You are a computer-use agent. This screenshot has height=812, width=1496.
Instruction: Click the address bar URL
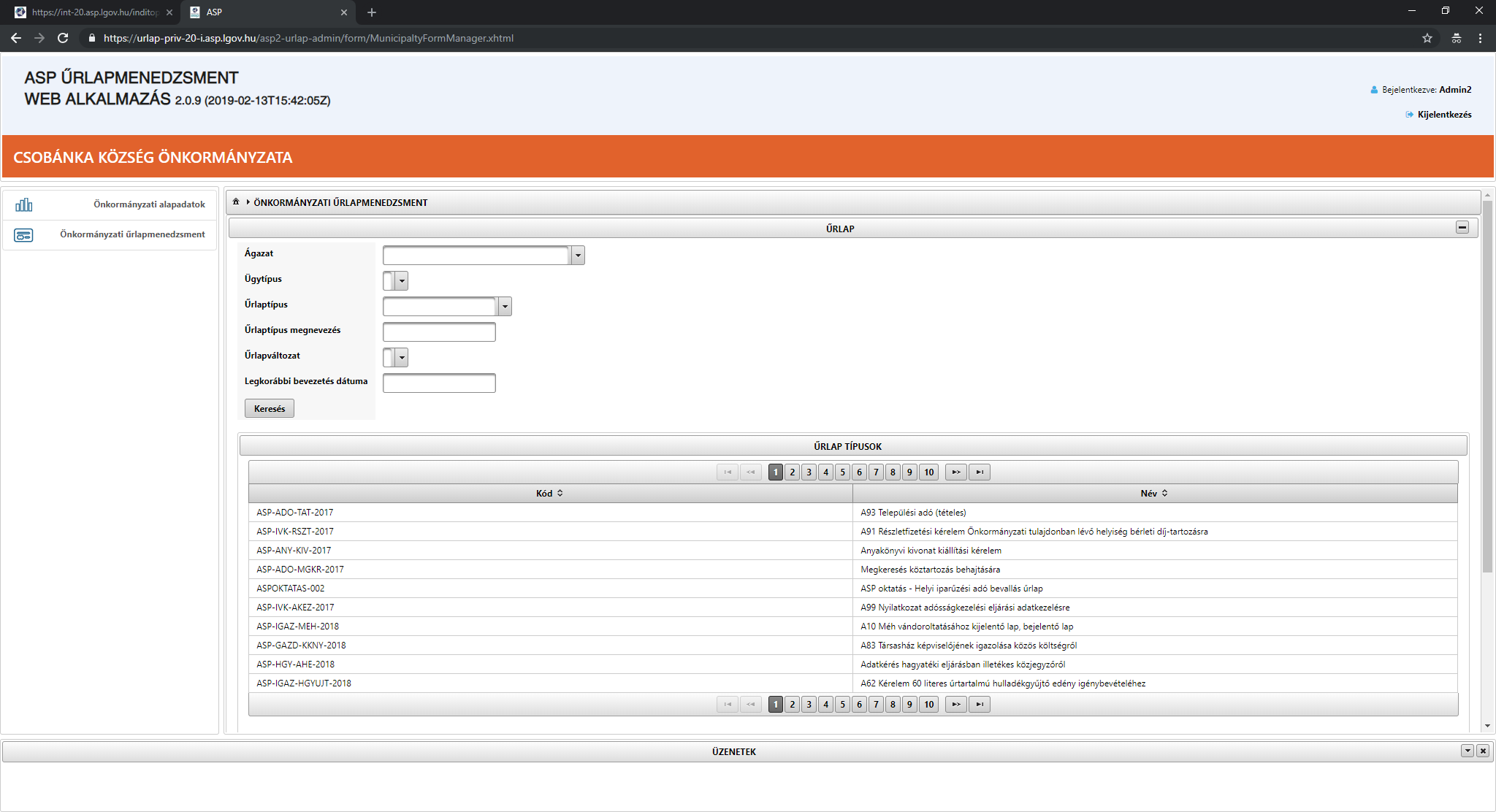308,38
